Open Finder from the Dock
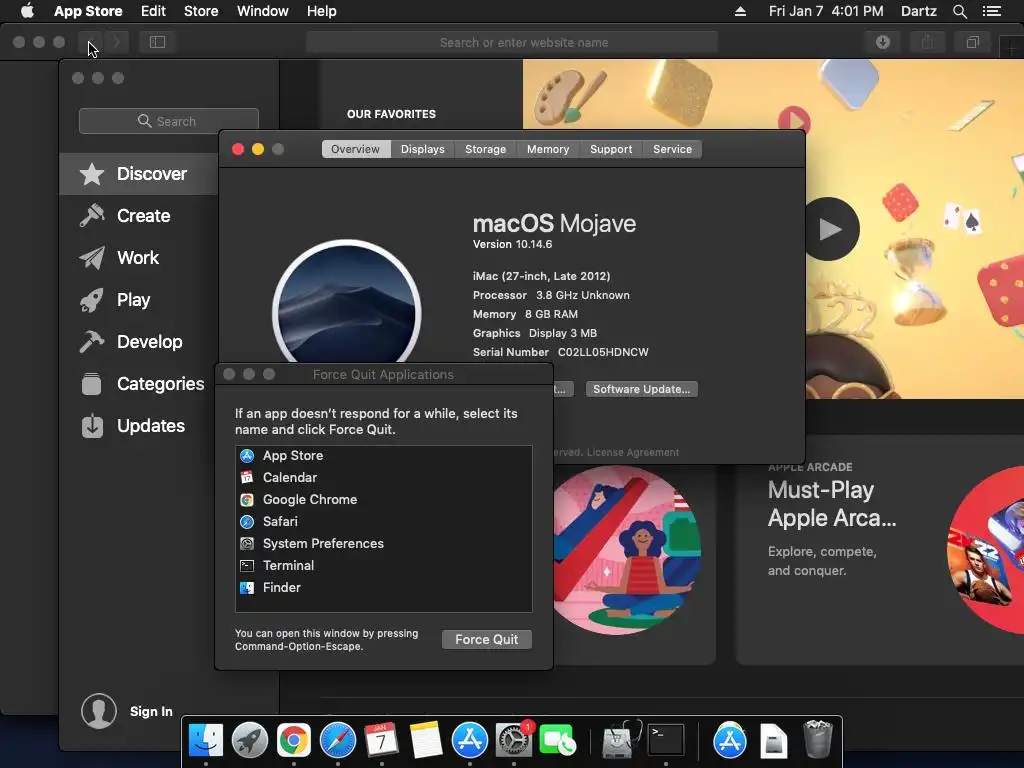This screenshot has width=1024, height=768. tap(206, 741)
